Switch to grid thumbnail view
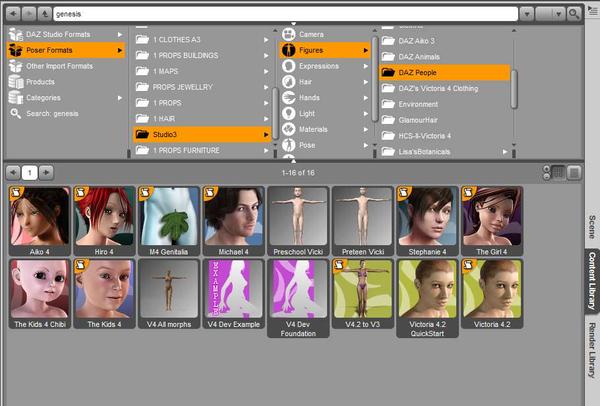The width and height of the screenshot is (600, 406). tap(558, 173)
